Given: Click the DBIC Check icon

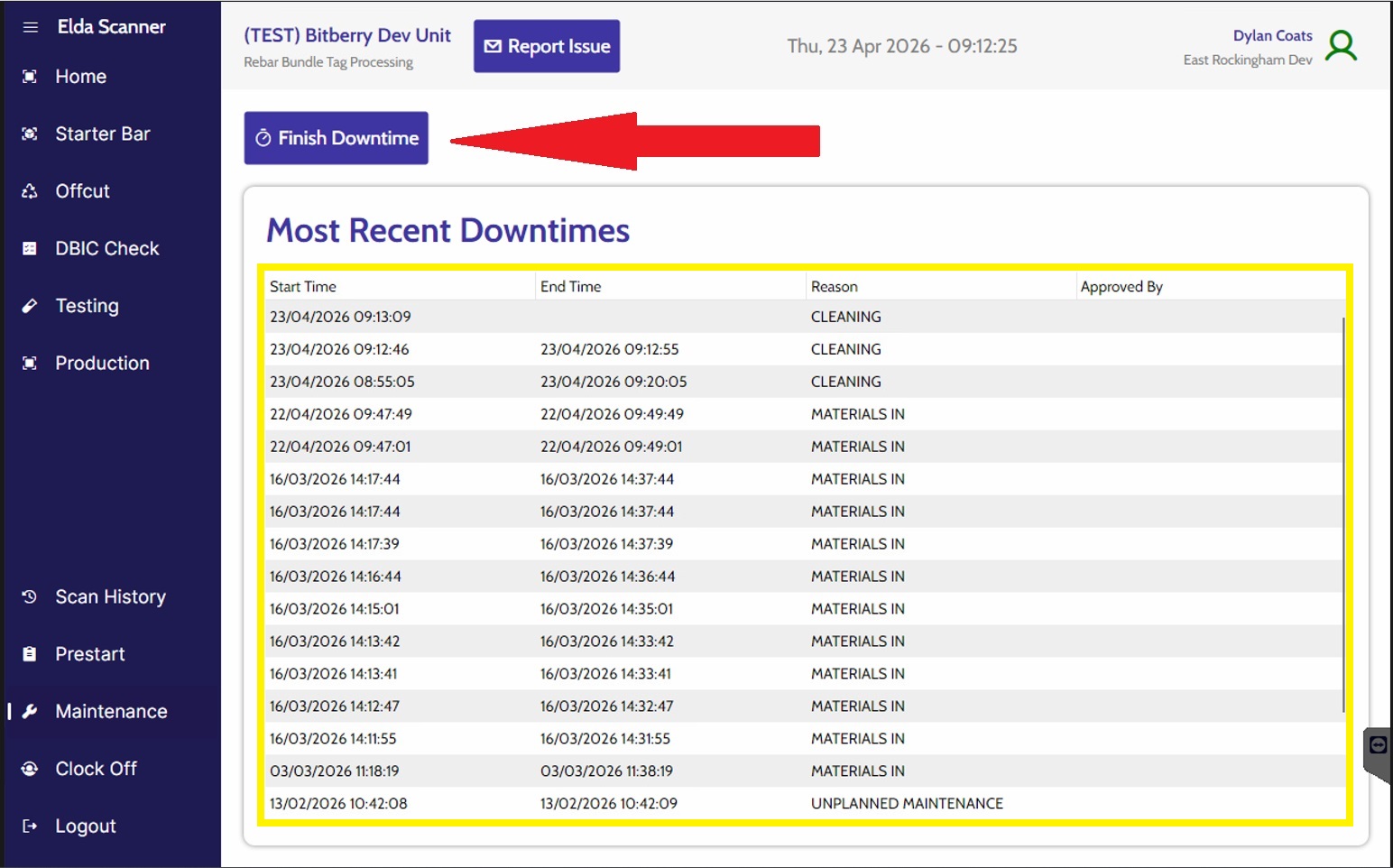Looking at the screenshot, I should 30,248.
